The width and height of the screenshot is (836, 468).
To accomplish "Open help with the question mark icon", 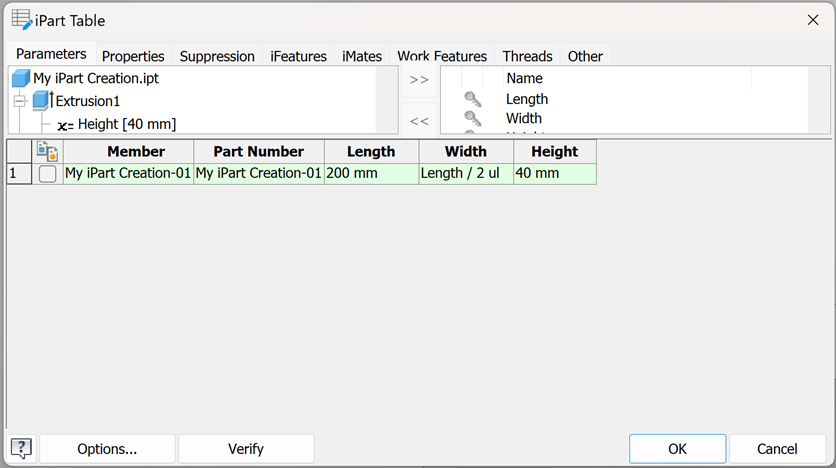I will (x=21, y=448).
